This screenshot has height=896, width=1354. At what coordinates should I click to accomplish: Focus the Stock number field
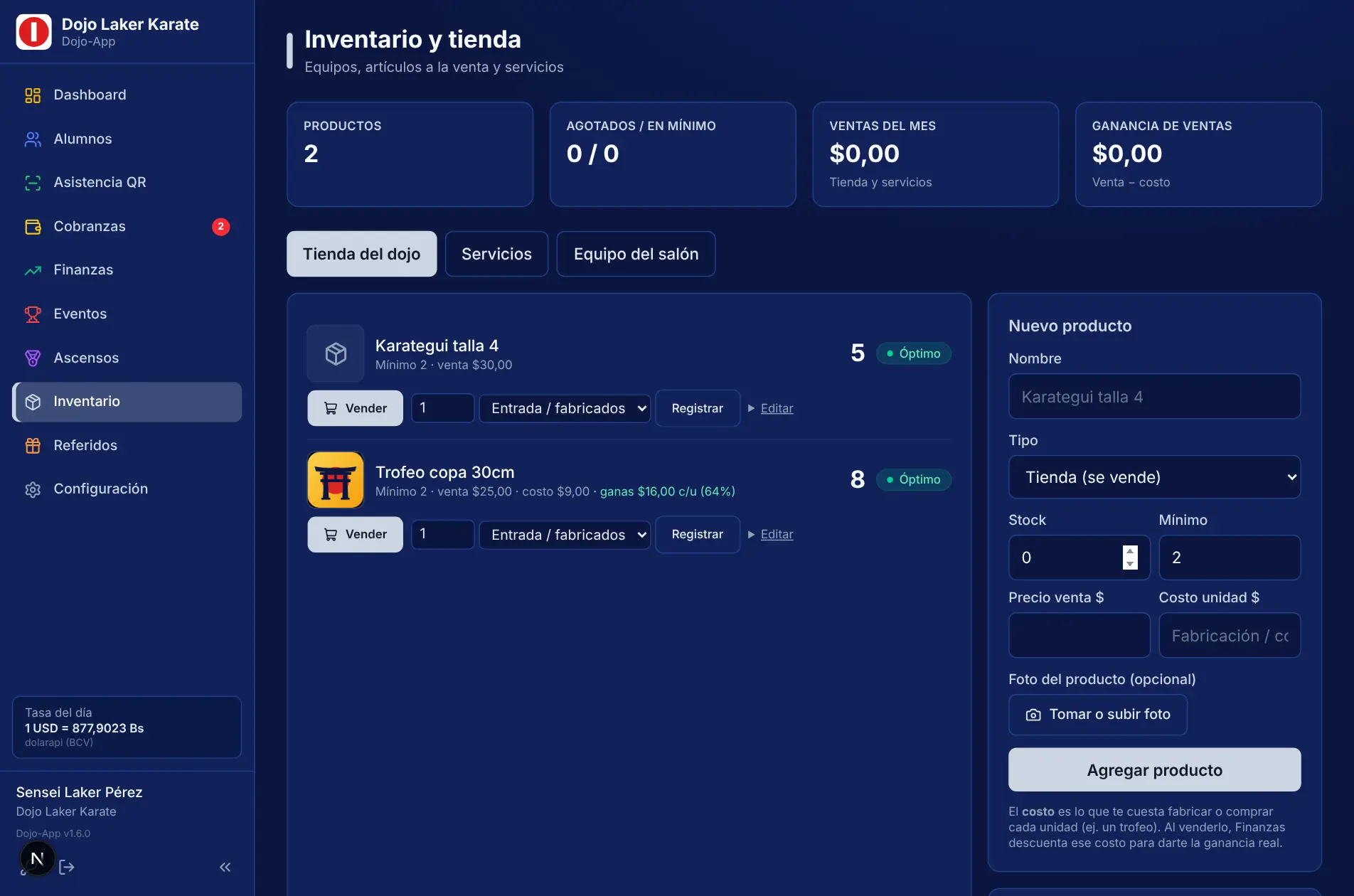[x=1079, y=558]
